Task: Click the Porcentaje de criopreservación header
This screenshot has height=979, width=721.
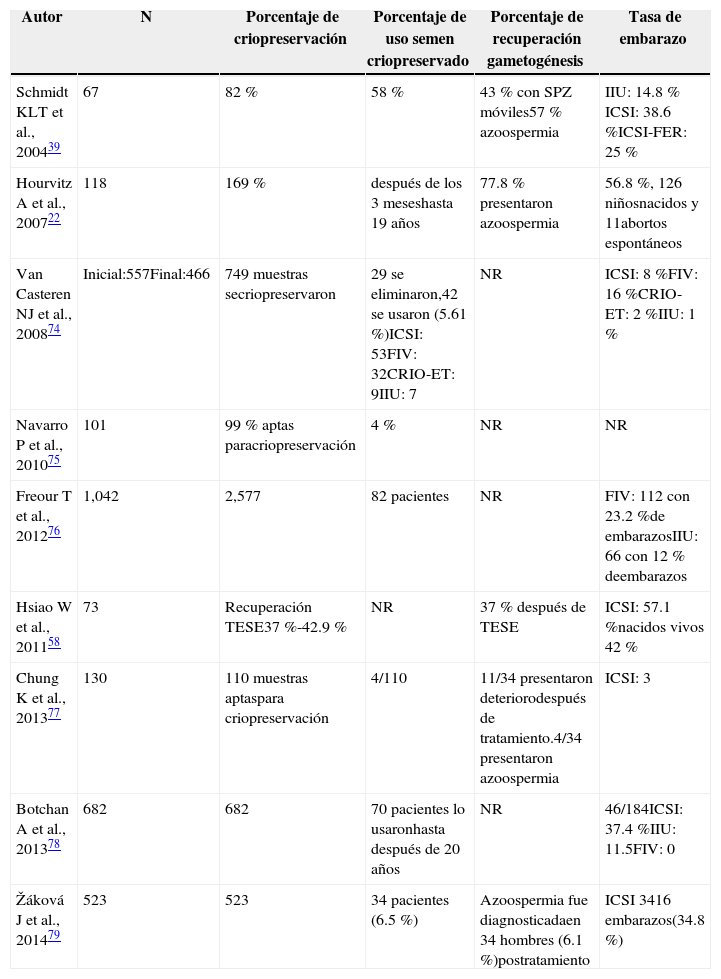Action: pyautogui.click(x=292, y=29)
